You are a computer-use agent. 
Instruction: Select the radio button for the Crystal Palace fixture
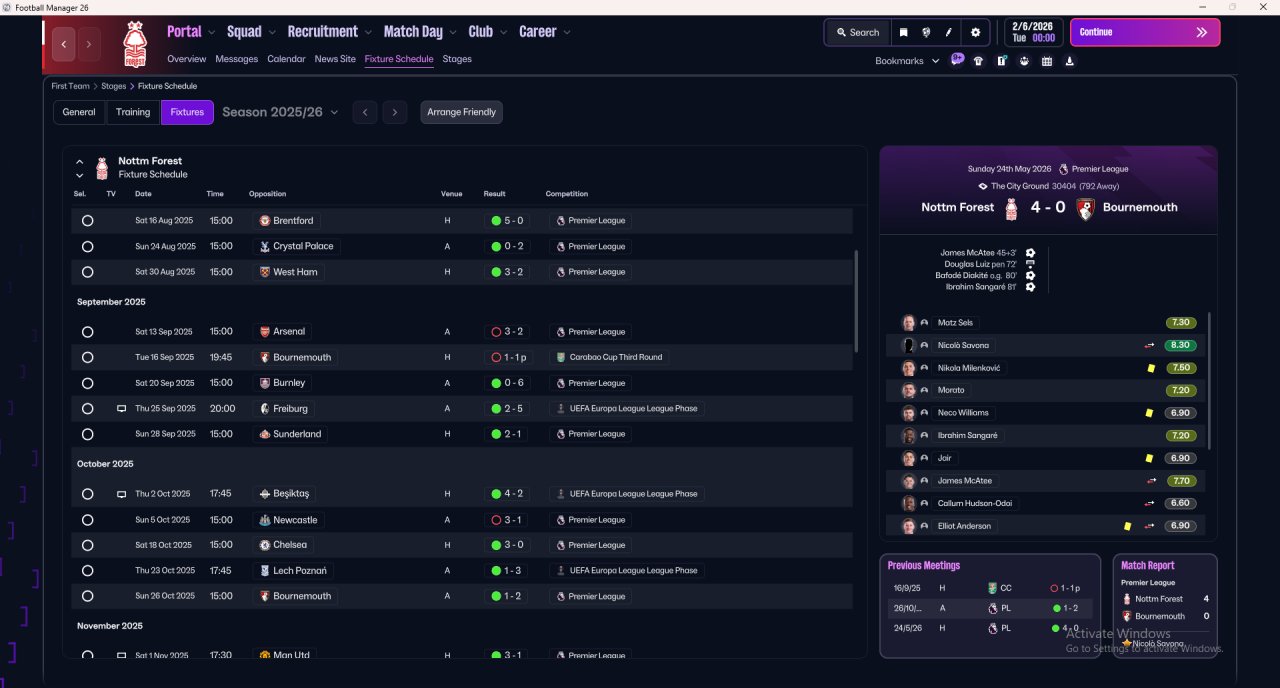point(87,246)
